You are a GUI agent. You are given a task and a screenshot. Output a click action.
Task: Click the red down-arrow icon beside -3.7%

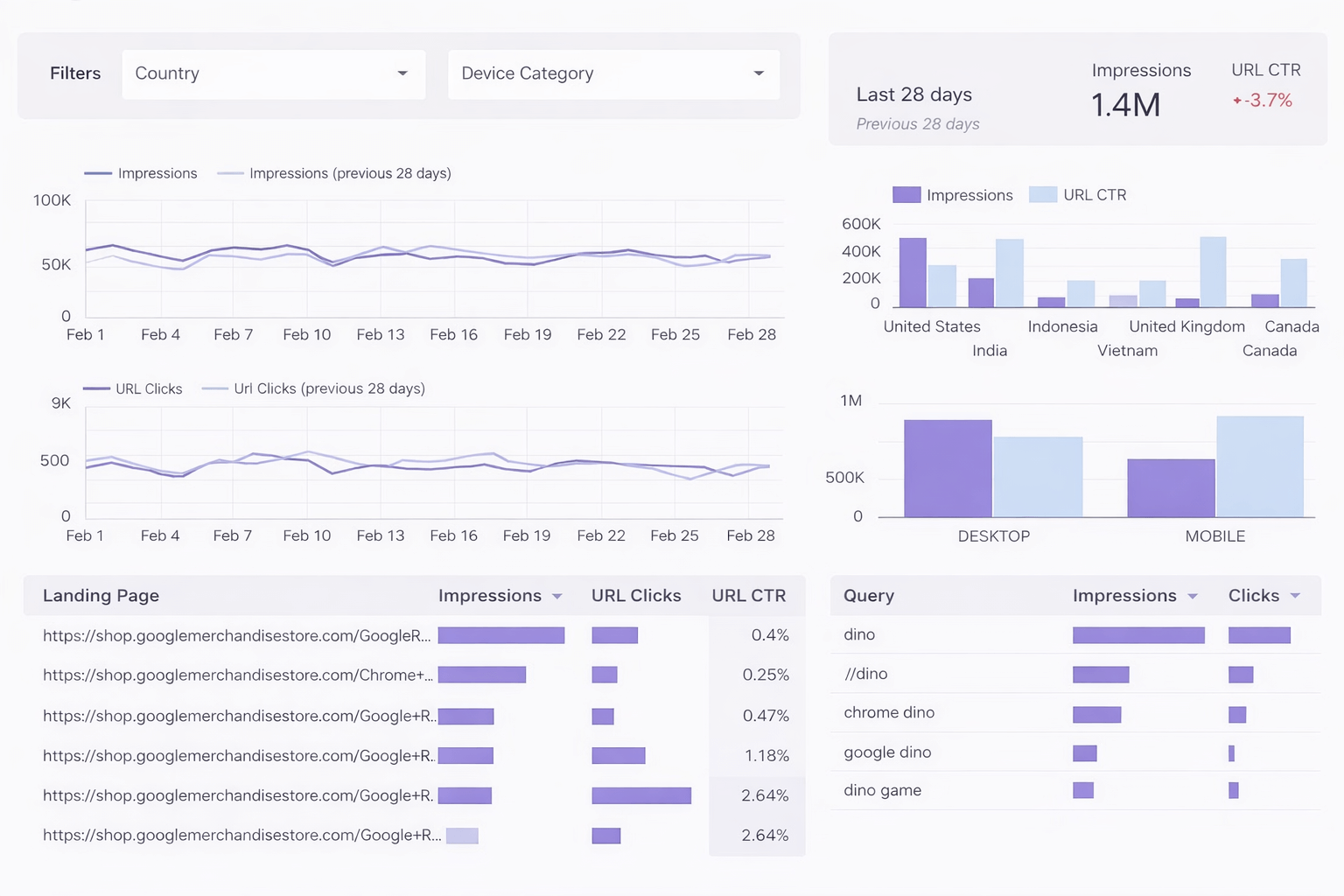tap(1237, 101)
